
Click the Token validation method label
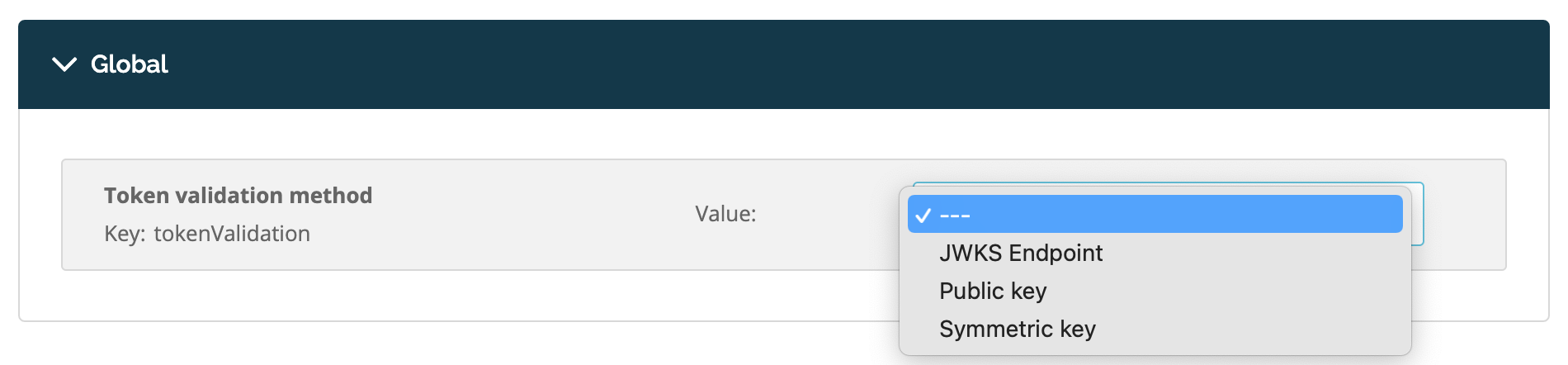pyautogui.click(x=238, y=195)
